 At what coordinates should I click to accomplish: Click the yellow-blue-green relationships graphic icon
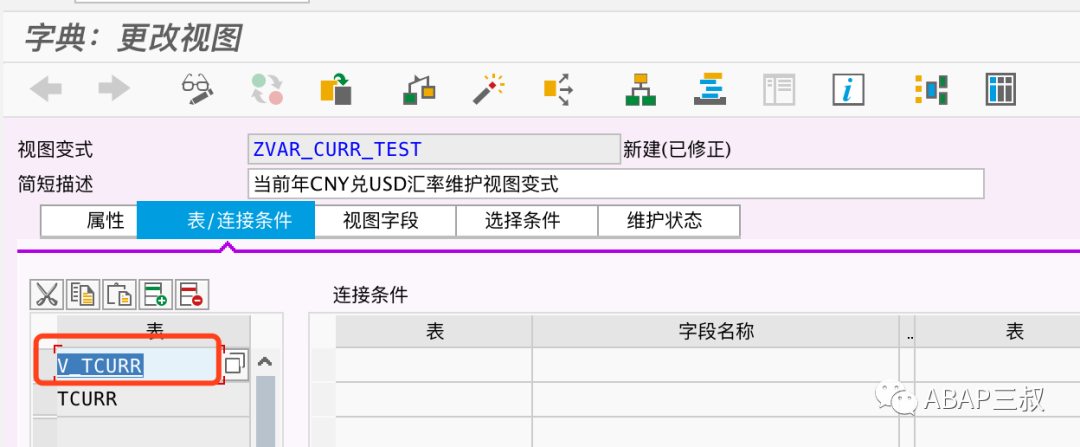pos(931,89)
